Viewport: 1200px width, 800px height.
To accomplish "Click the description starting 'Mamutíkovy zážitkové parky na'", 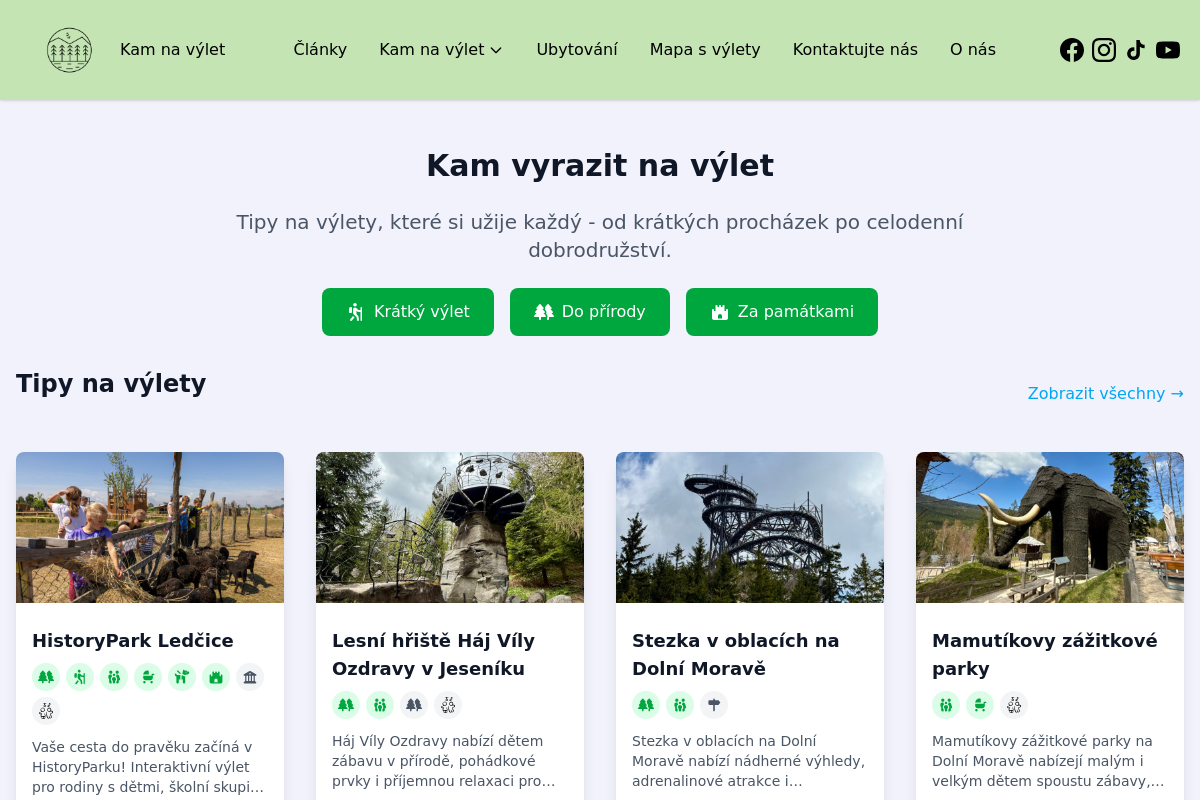I will click(1050, 761).
